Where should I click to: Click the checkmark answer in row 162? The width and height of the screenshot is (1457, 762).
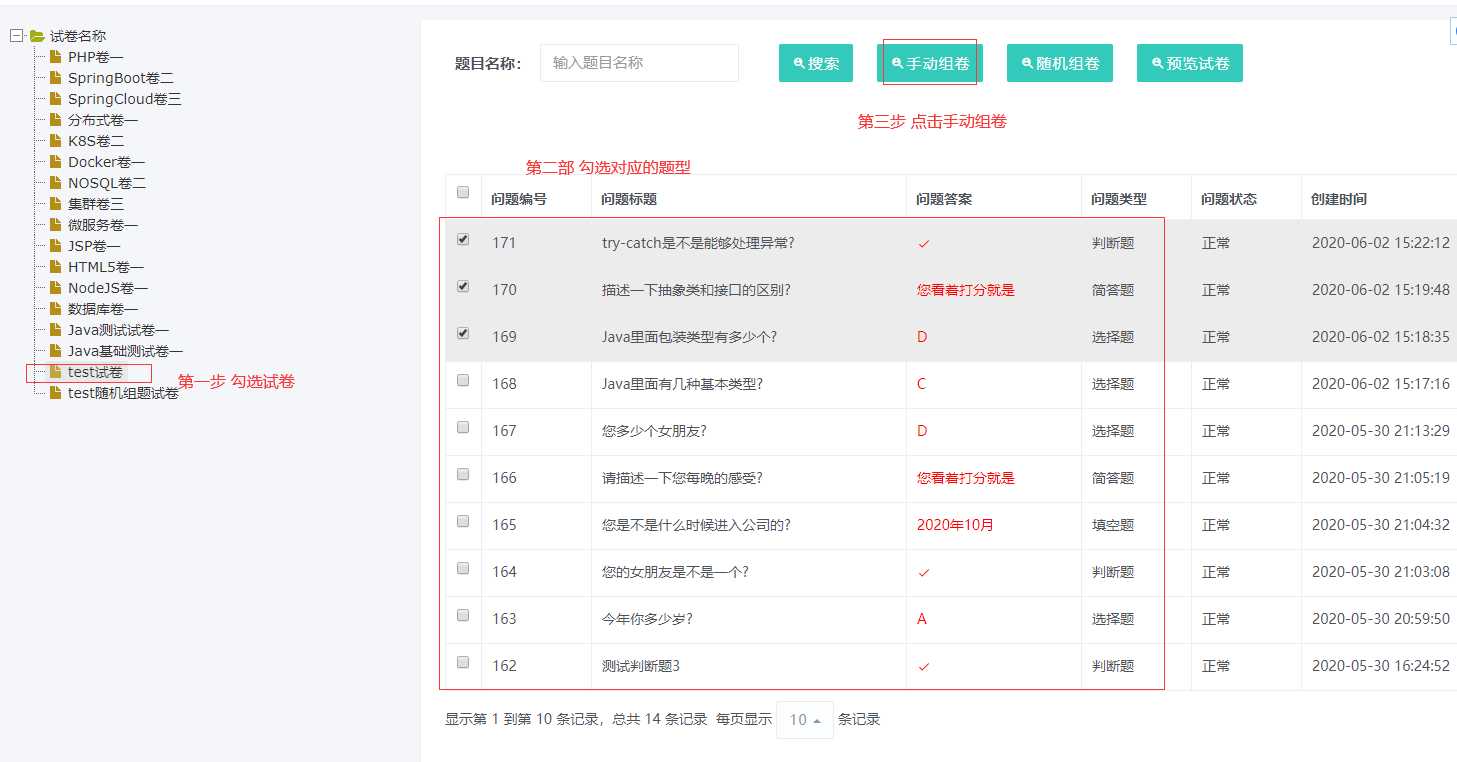click(x=923, y=666)
